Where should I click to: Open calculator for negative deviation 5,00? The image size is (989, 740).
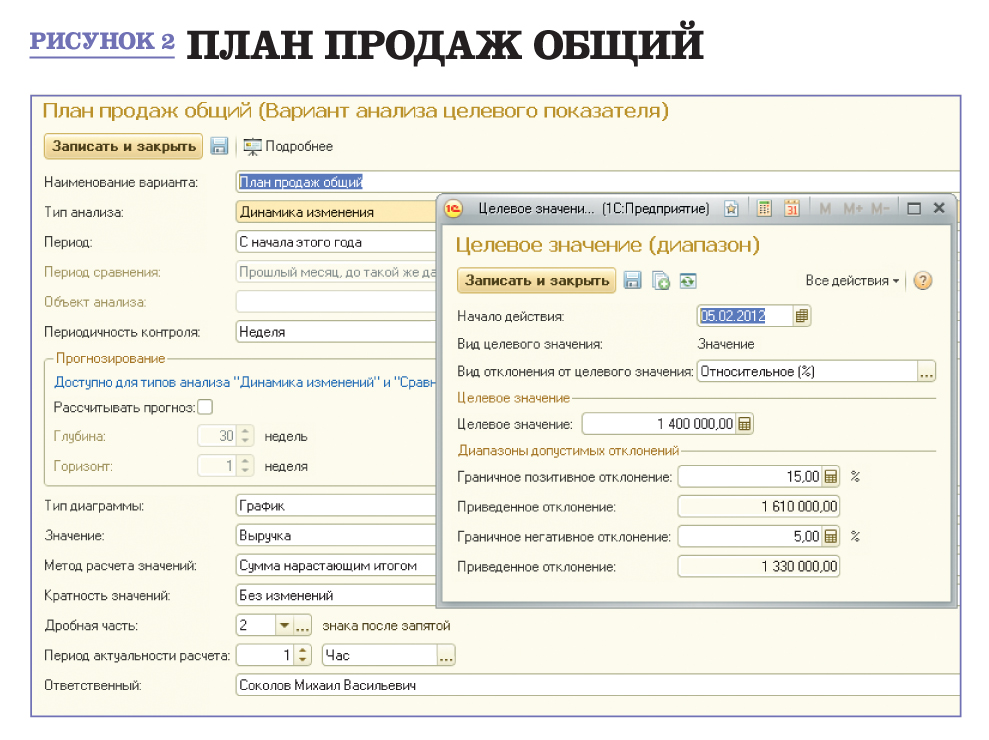click(x=831, y=536)
